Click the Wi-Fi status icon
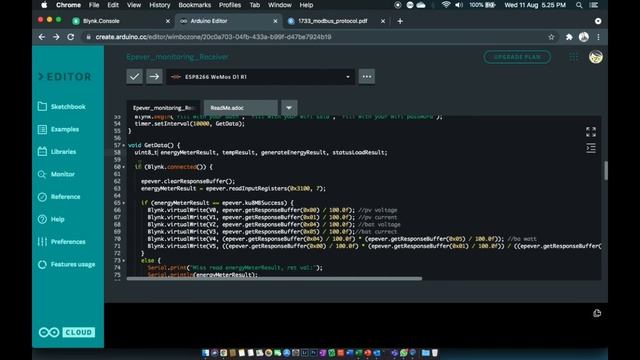Screen dimensions: 640x360 pos(446,5)
